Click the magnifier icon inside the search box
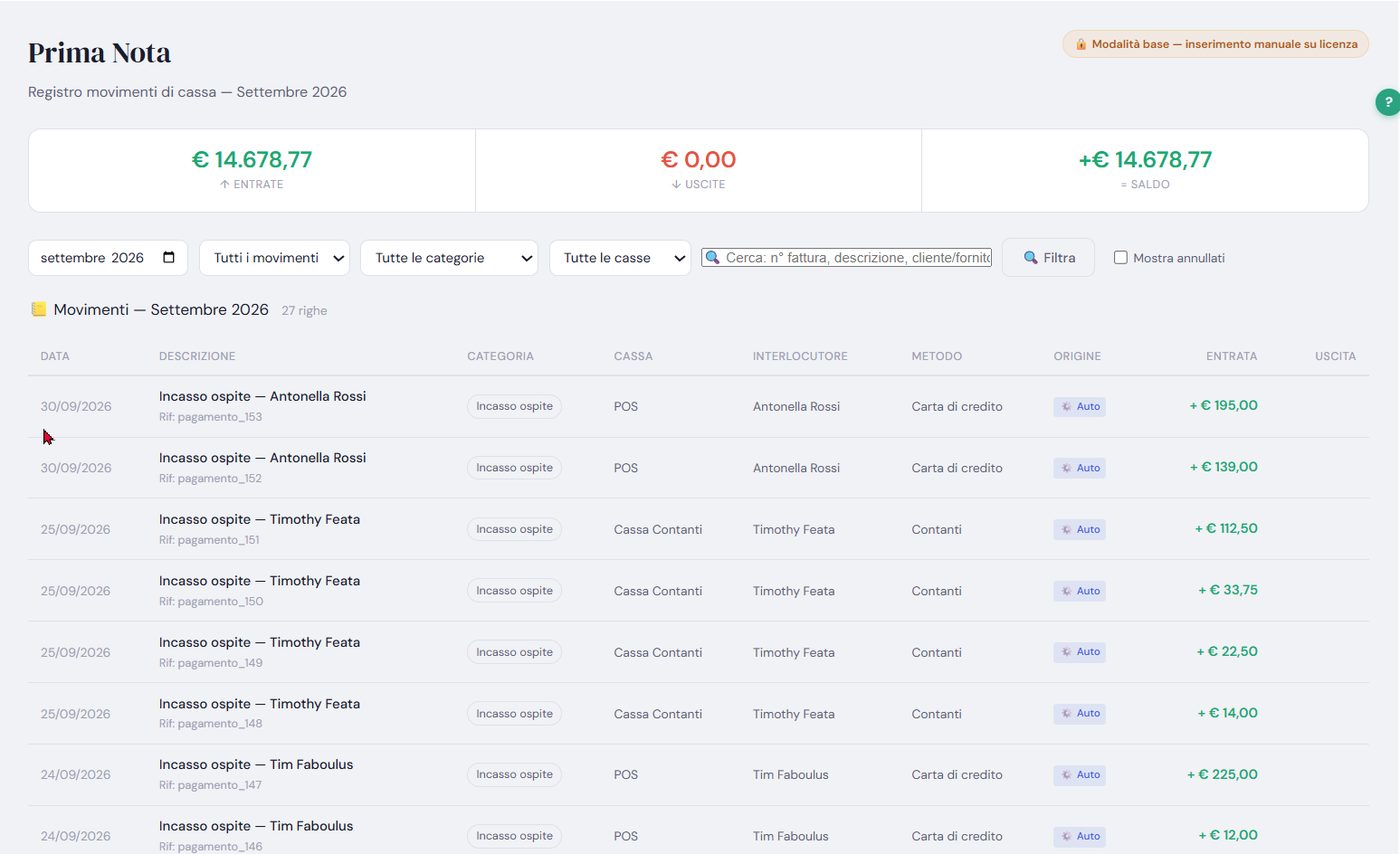 coord(712,258)
